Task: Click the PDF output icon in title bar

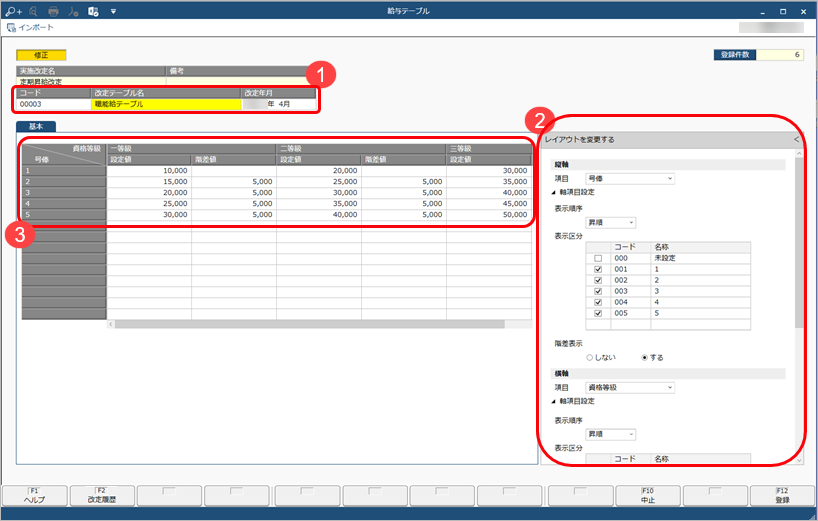Action: click(73, 11)
